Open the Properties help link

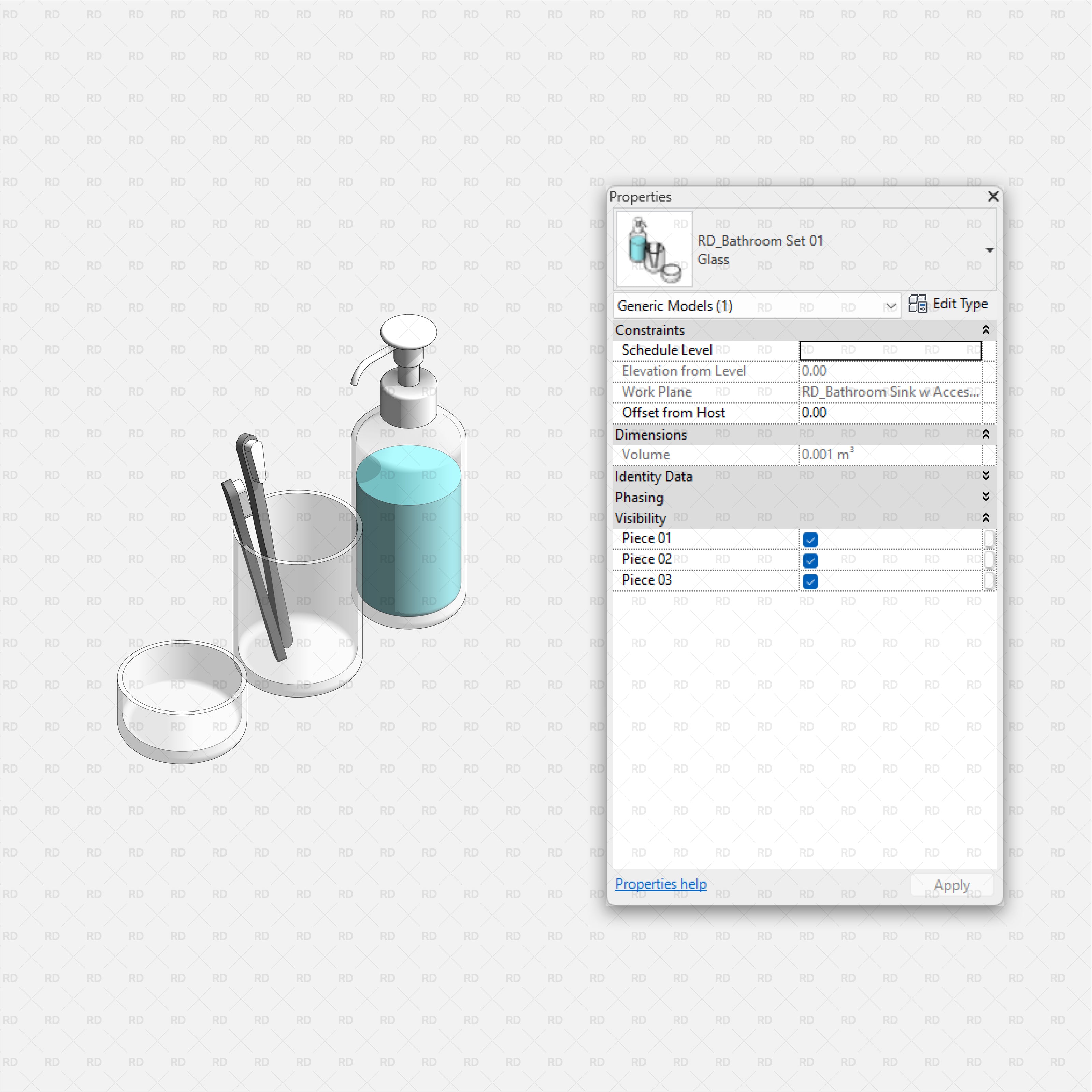tap(660, 884)
